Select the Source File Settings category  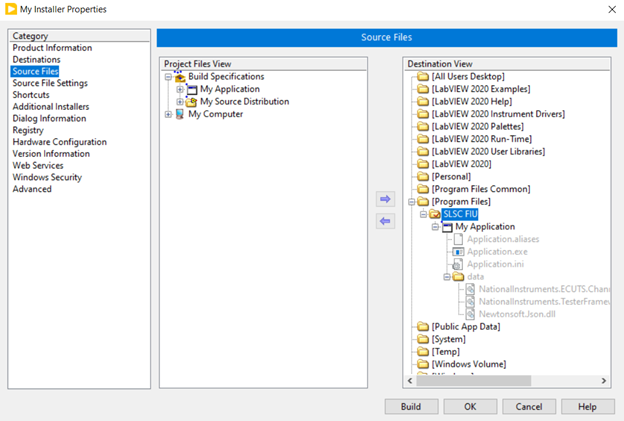[x=50, y=83]
